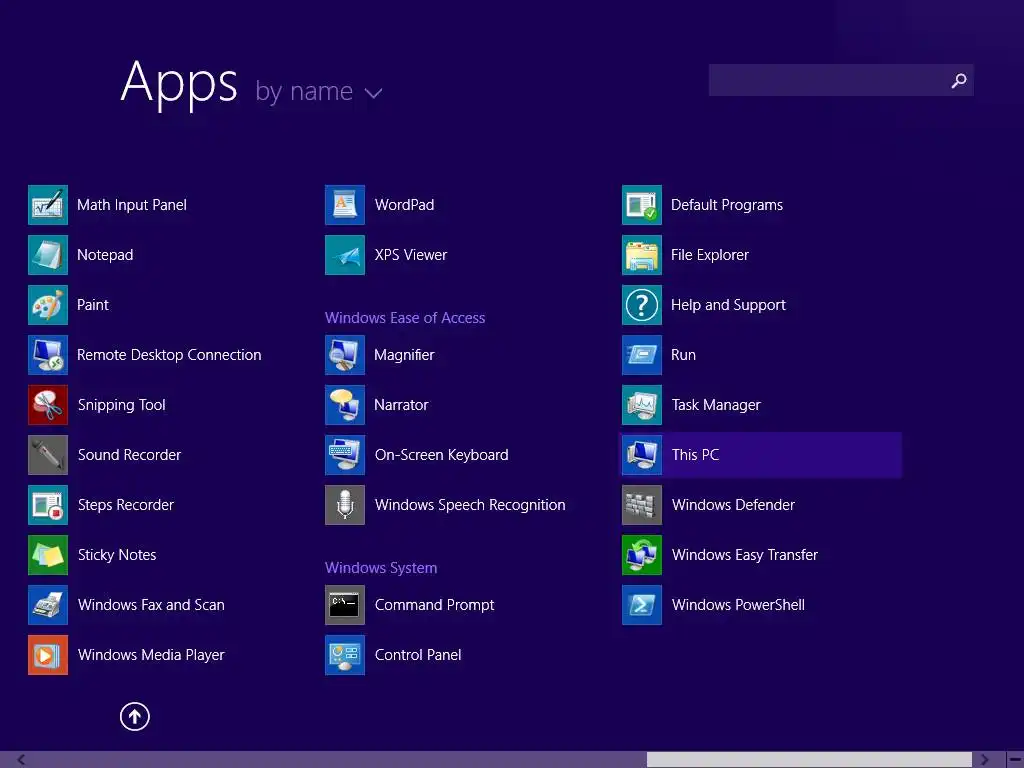Click the 'Sticky Notes' label
This screenshot has height=768, width=1024.
click(x=117, y=555)
